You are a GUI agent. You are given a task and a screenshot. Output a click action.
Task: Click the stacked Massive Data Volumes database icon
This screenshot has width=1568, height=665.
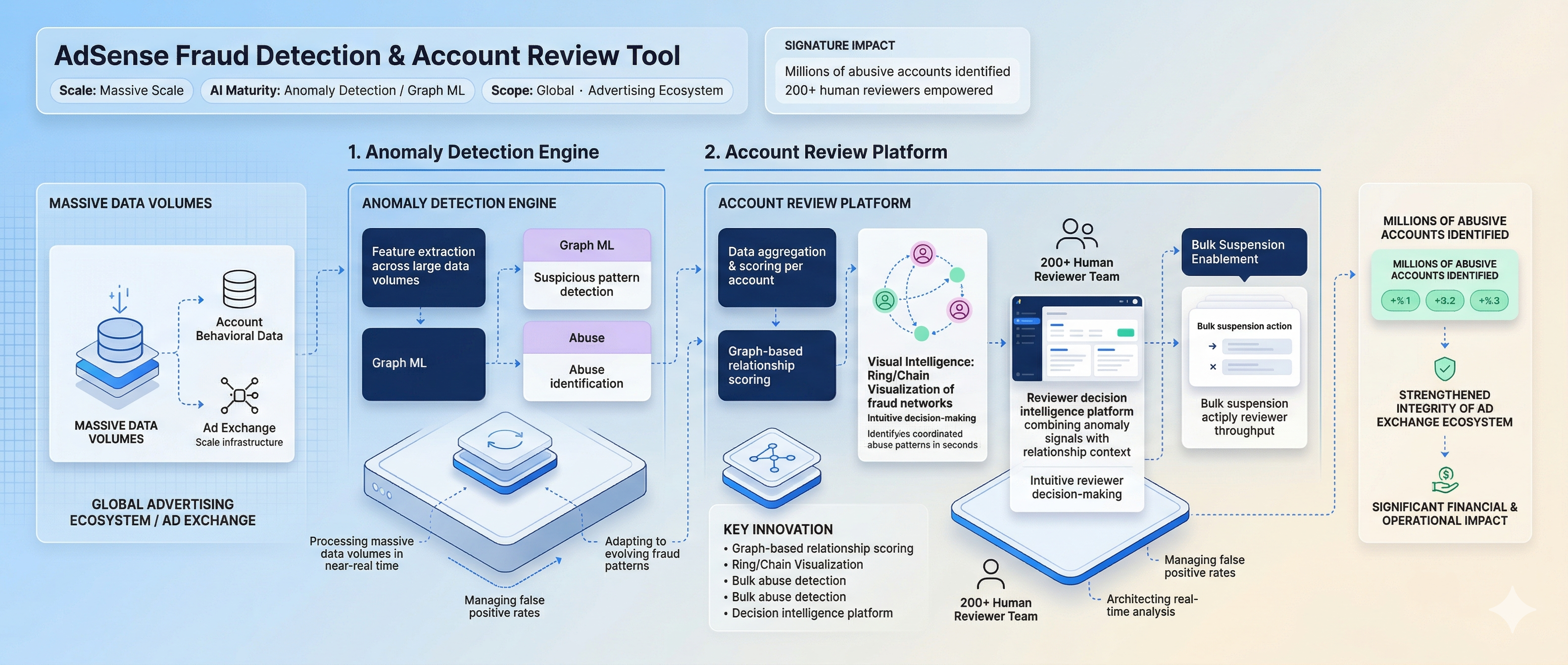click(117, 364)
